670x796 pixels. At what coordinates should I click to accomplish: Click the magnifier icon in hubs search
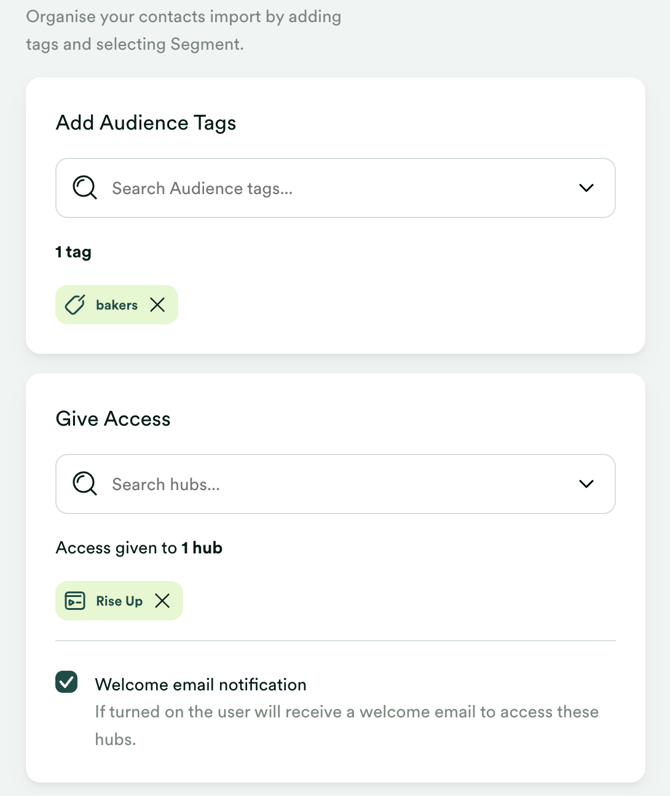[84, 484]
